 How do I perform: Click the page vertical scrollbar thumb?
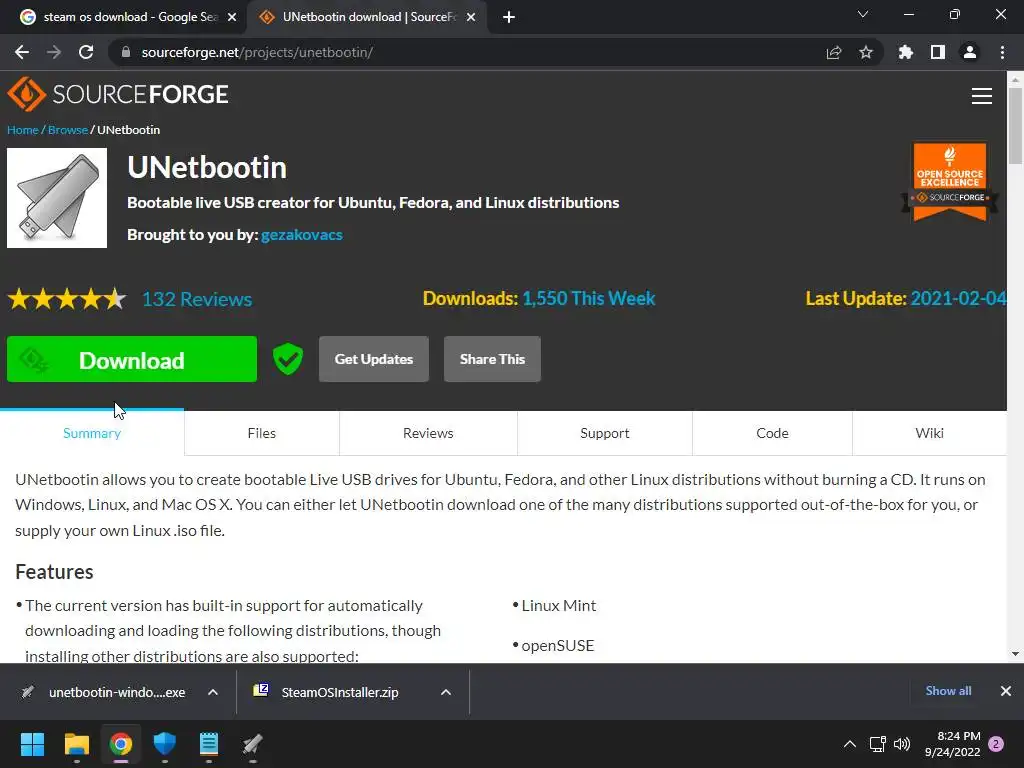(1015, 125)
